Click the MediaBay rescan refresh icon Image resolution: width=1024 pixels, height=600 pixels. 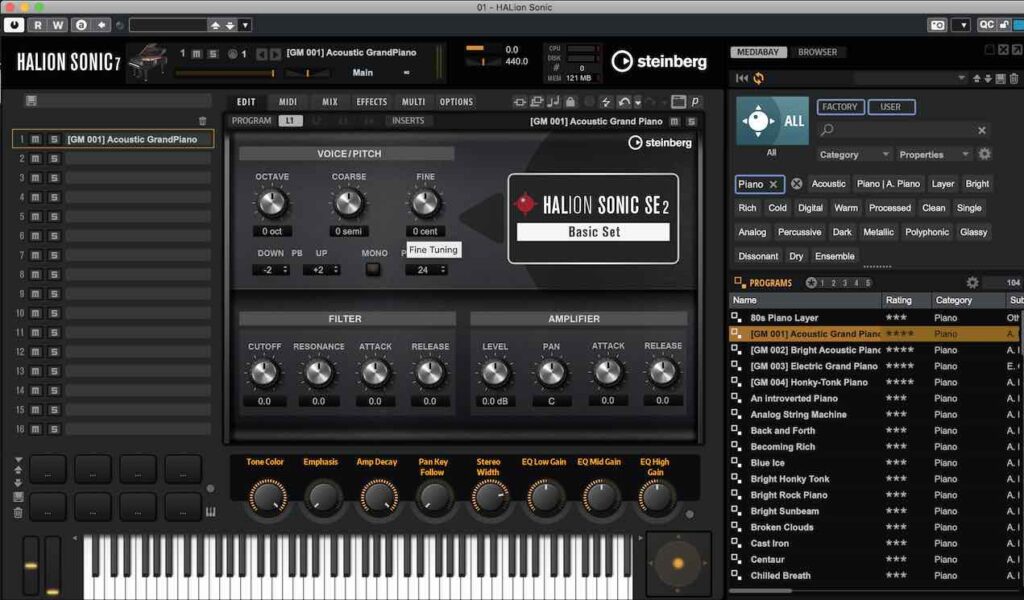758,77
